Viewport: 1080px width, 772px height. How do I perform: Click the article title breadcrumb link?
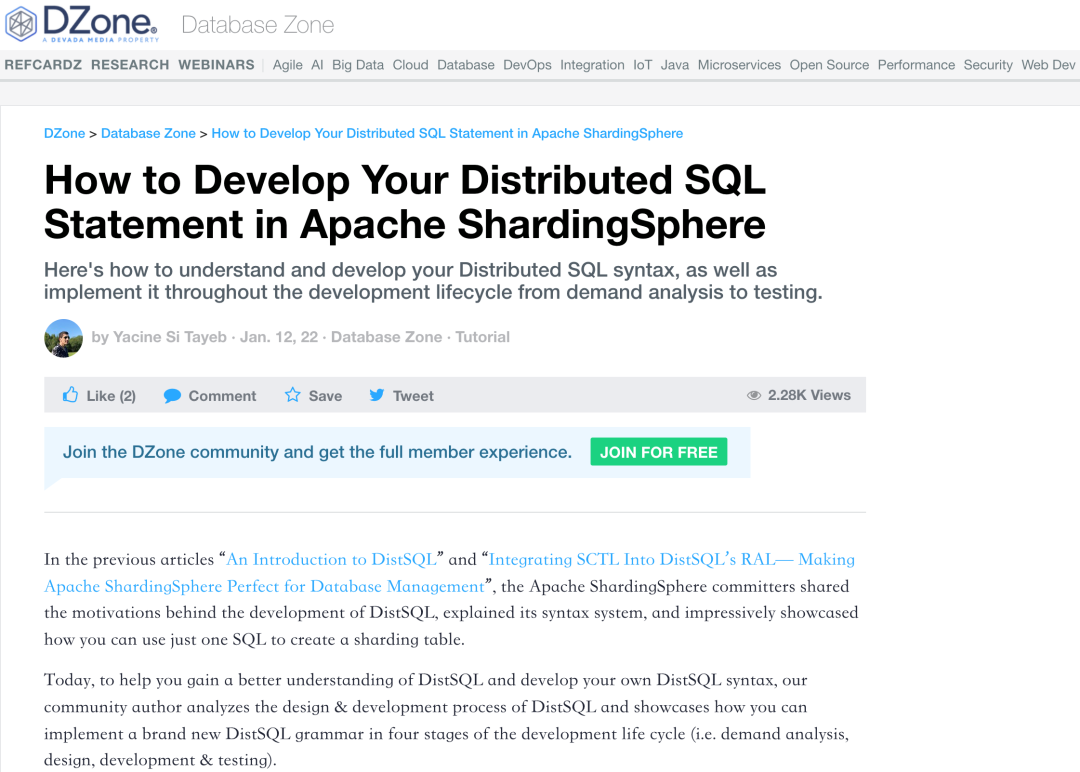coord(447,133)
